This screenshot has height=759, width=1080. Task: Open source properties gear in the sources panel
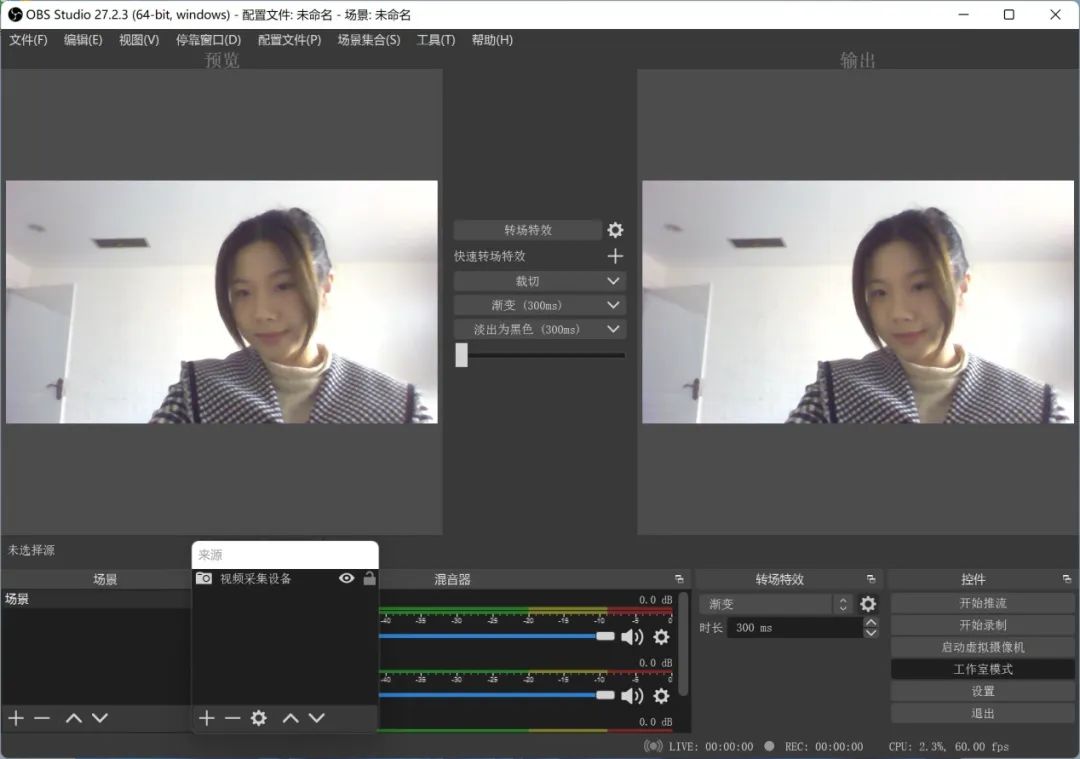tap(259, 718)
